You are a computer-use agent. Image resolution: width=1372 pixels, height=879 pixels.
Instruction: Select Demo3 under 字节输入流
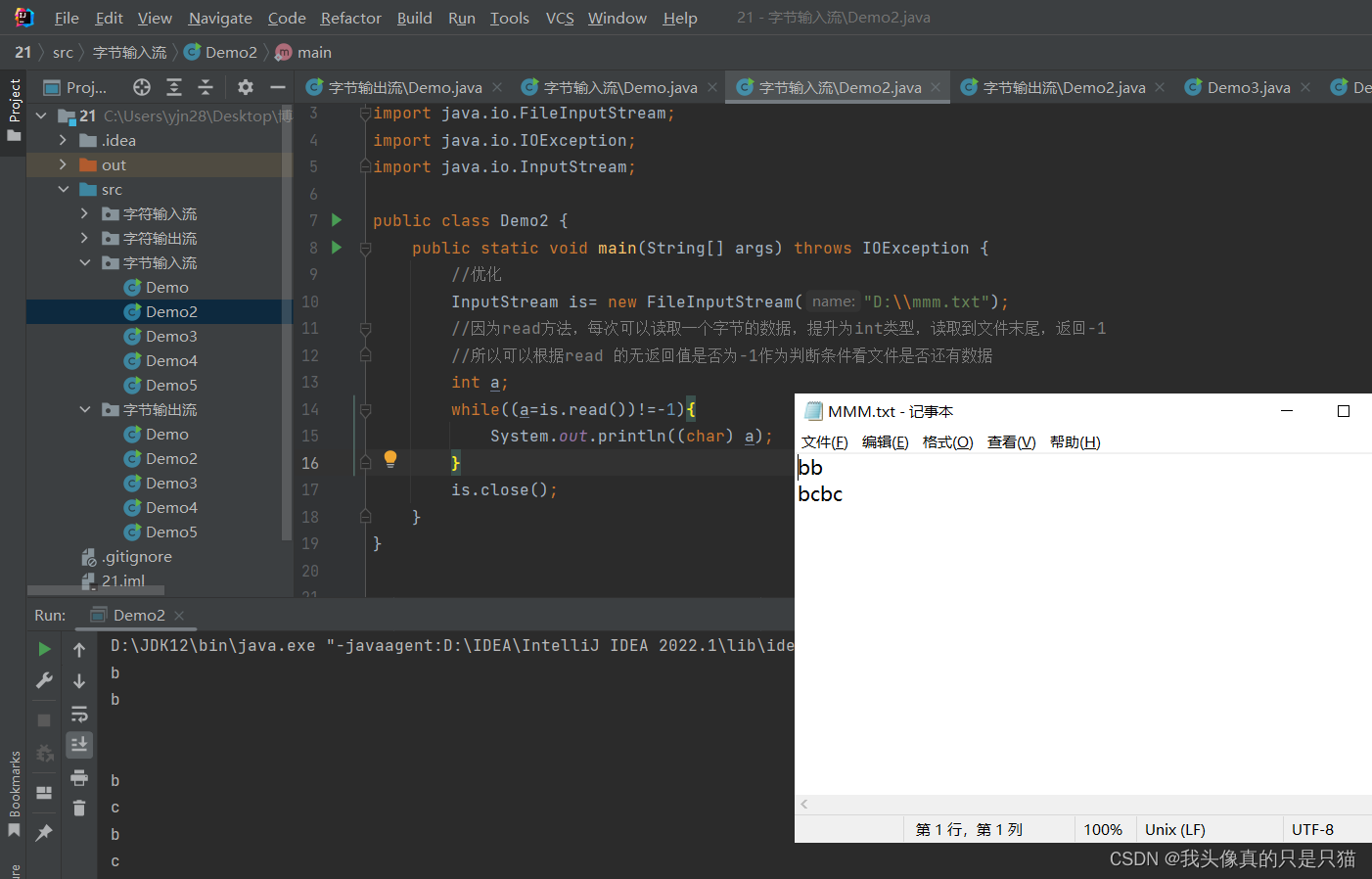point(171,336)
